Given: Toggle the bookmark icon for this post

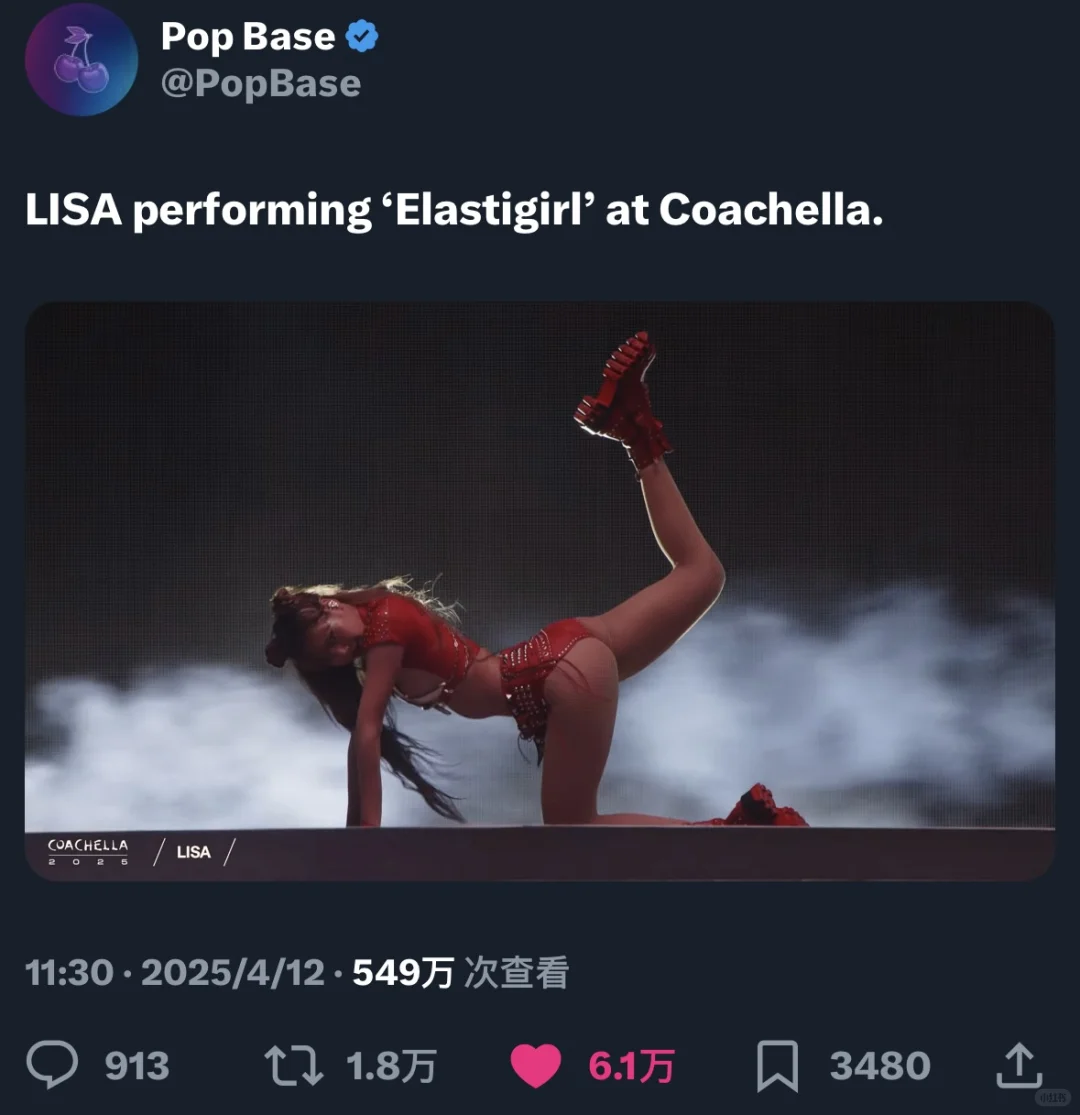Looking at the screenshot, I should pyautogui.click(x=777, y=1066).
